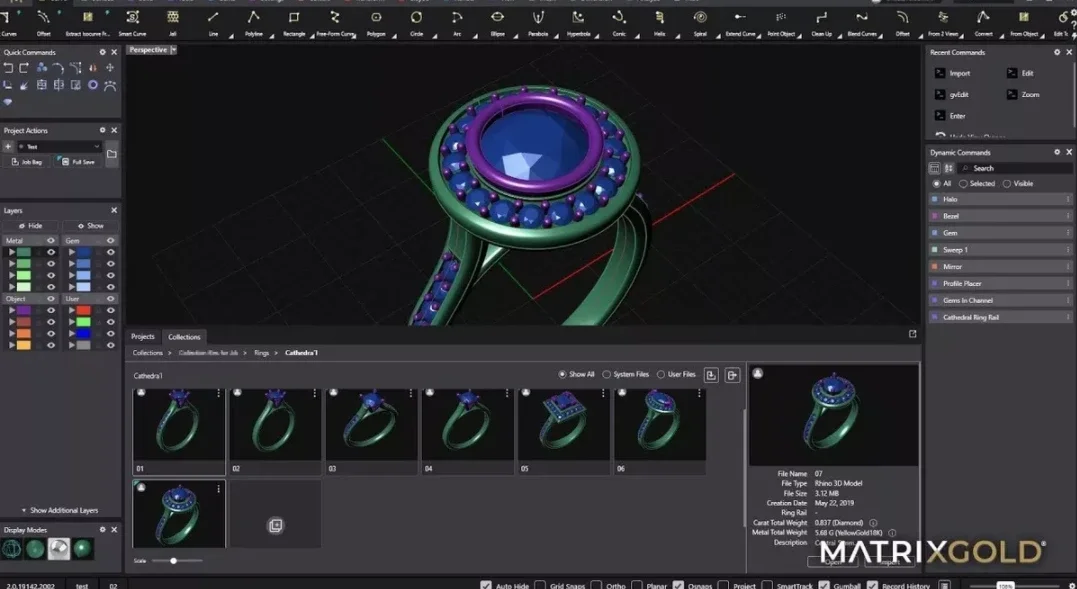1077x589 pixels.
Task: Toggle visibility of the Metal layer group
Action: click(51, 241)
